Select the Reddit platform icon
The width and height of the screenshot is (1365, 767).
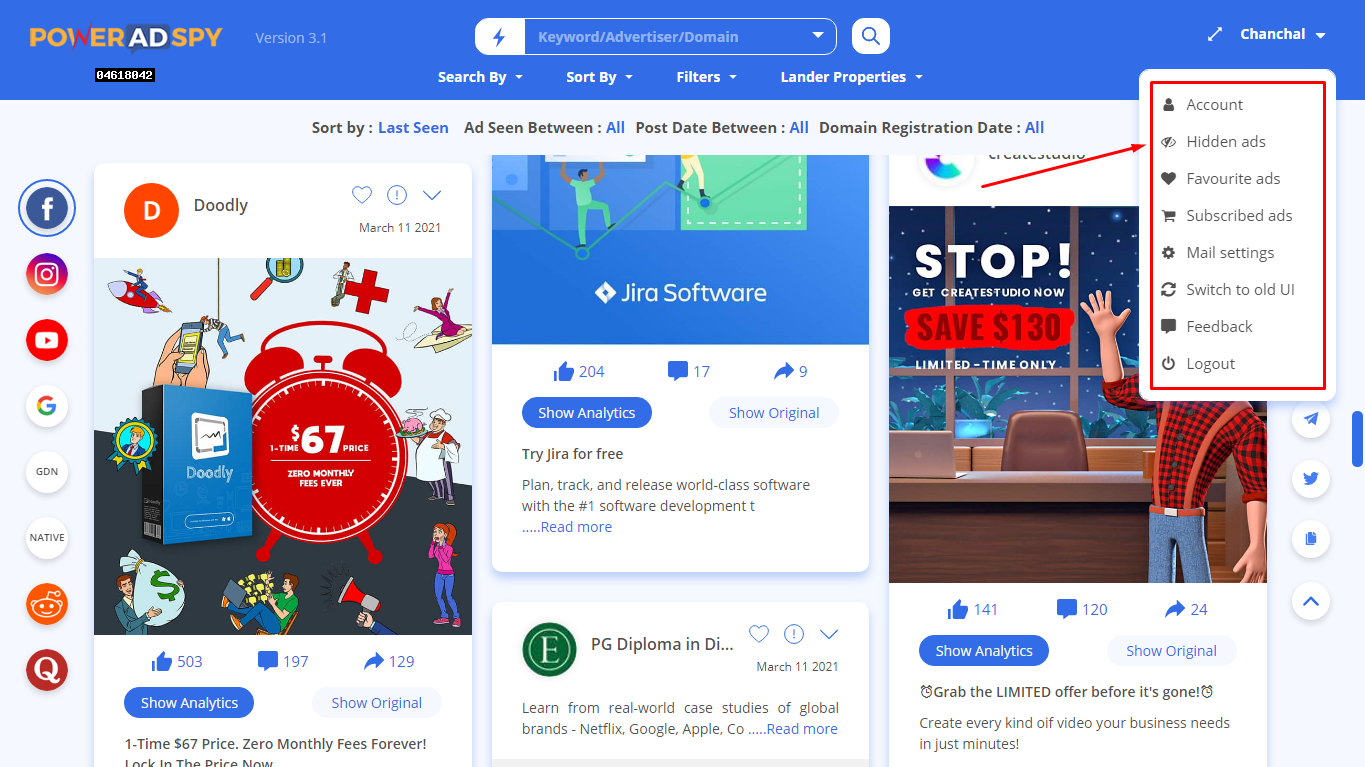click(x=47, y=604)
